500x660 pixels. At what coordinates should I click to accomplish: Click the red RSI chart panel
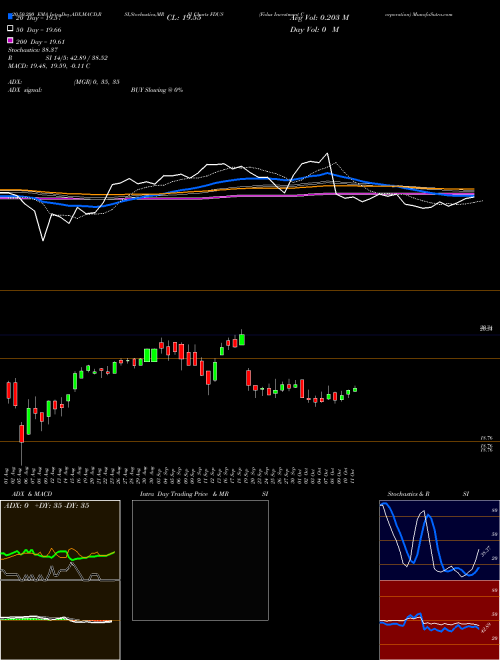coord(439,620)
